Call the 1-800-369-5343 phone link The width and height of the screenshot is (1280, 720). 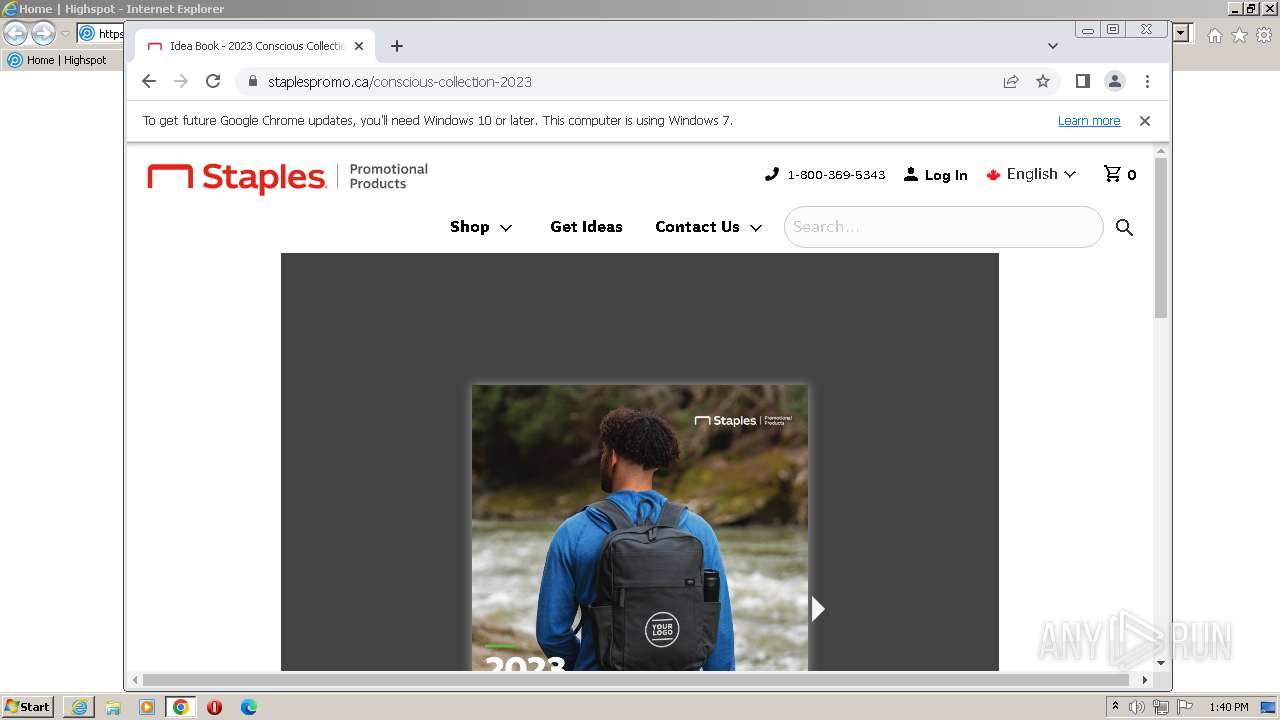click(825, 174)
